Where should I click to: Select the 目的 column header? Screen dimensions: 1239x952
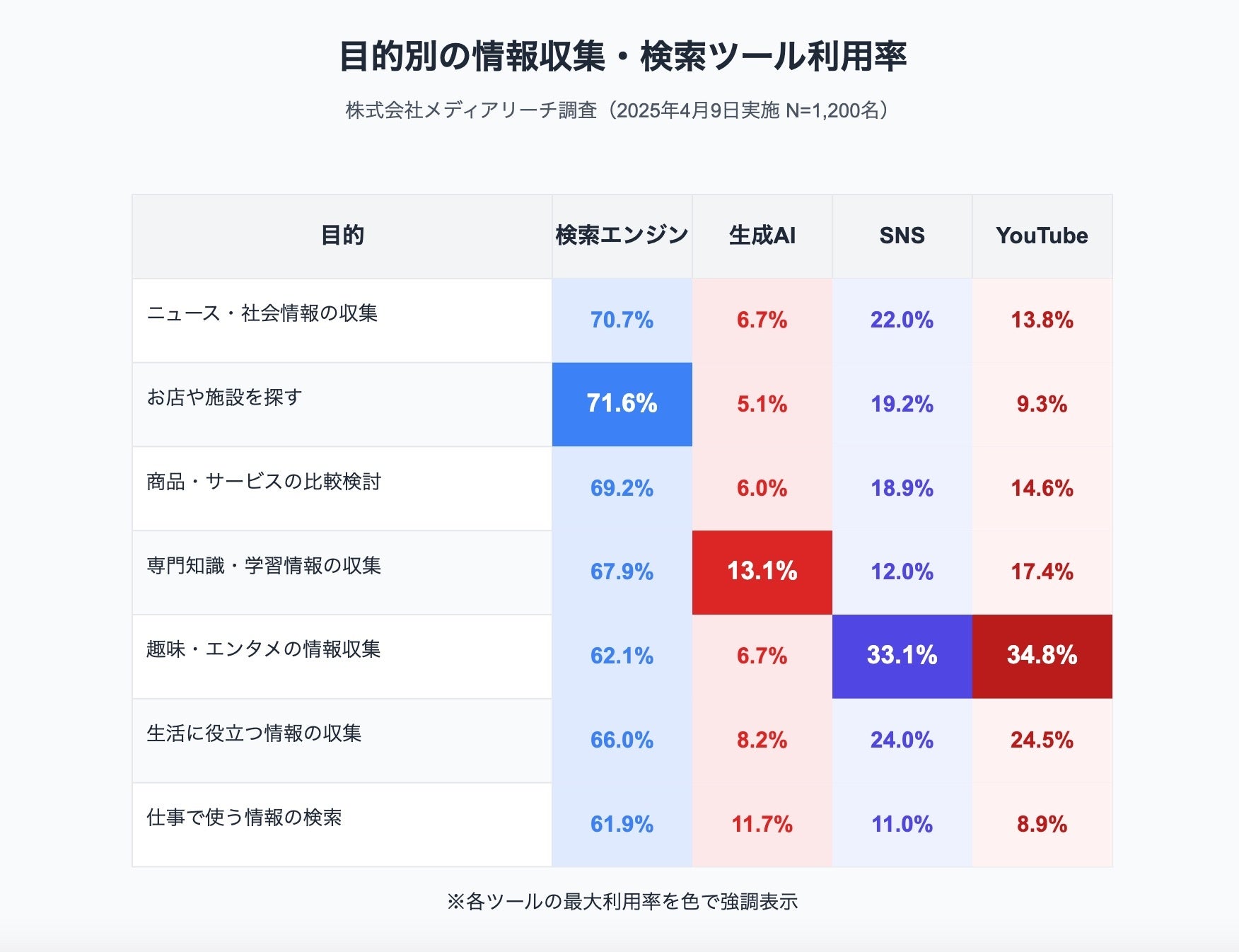[x=342, y=236]
